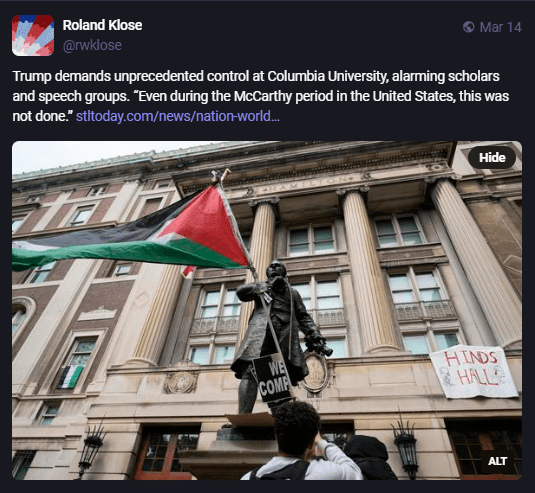Click the globe public visibility icon
Screen dimensions: 535x493
tap(468, 27)
